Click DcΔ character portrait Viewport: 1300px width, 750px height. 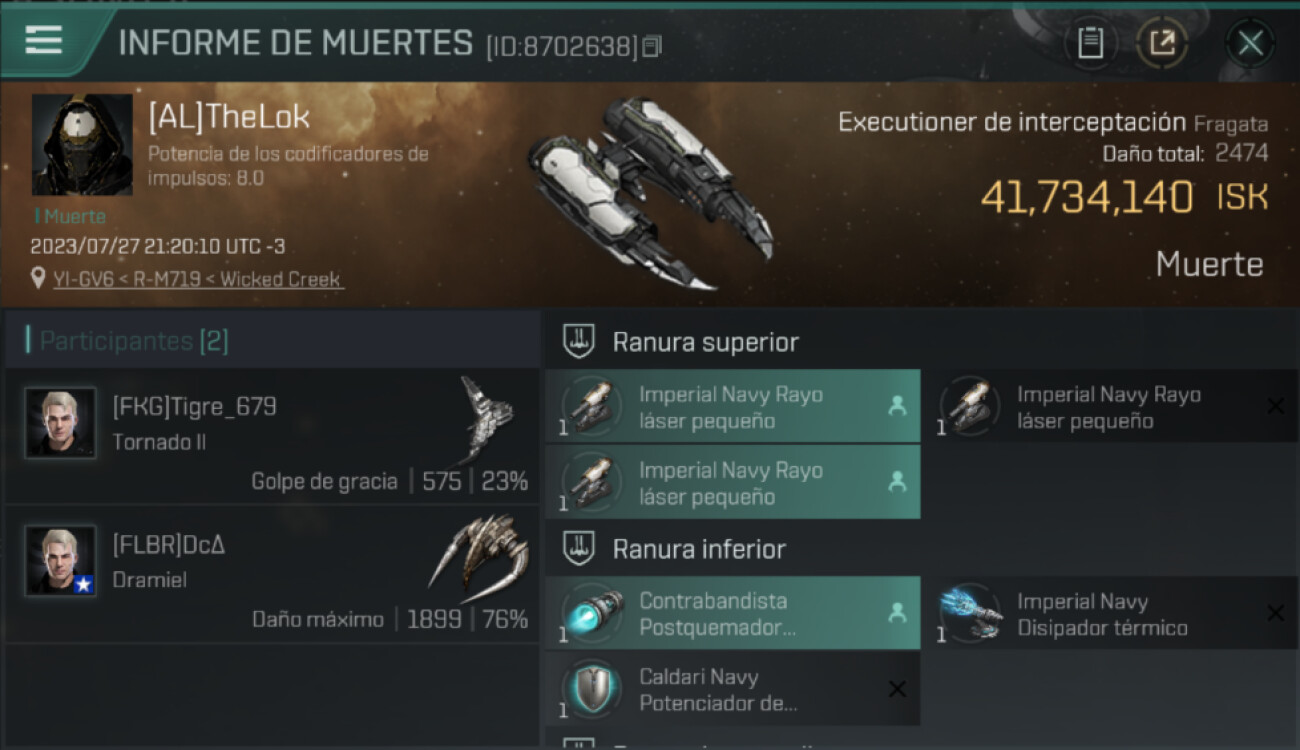[60, 560]
